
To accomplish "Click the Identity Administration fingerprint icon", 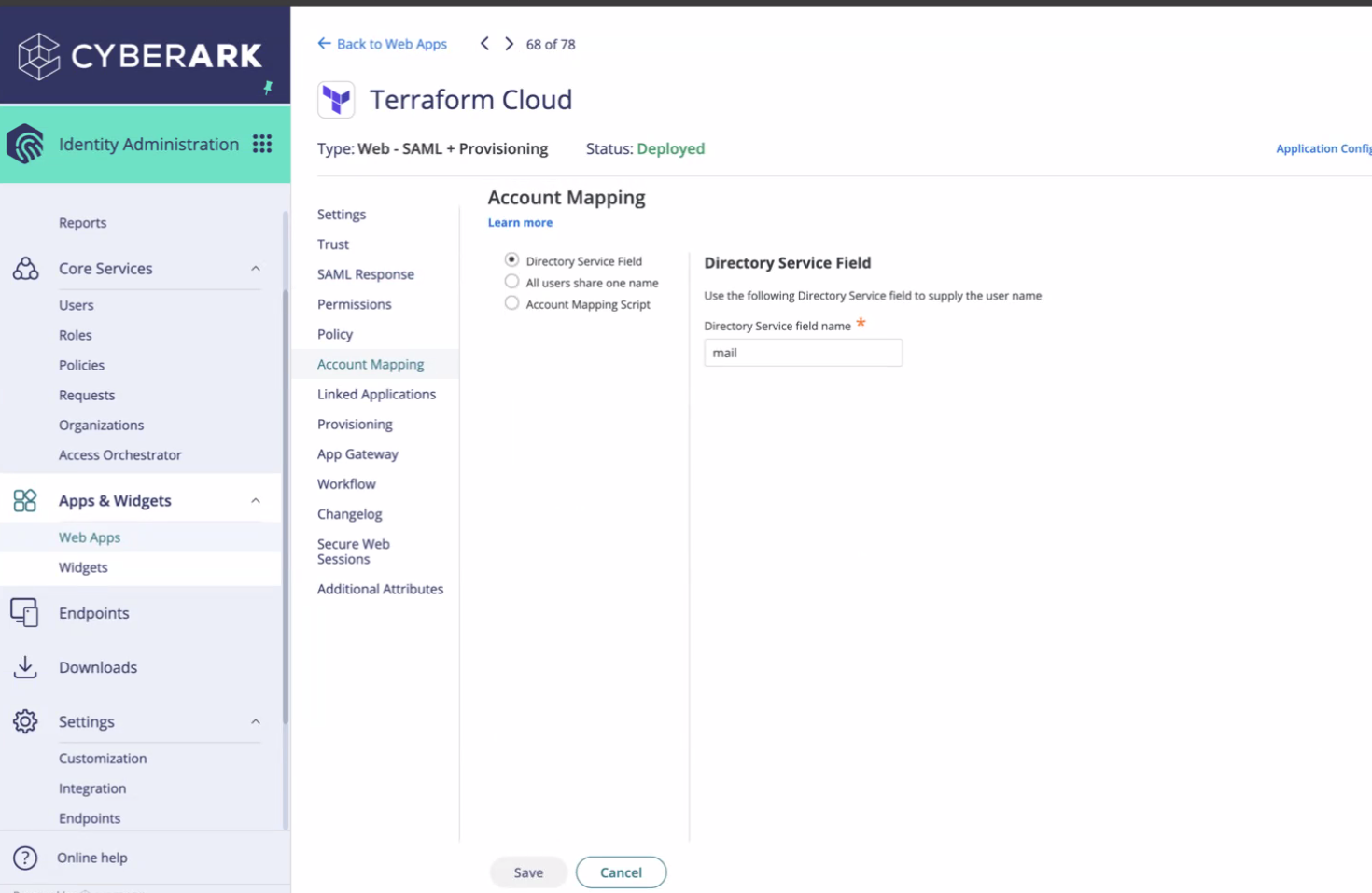I will pyautogui.click(x=25, y=144).
